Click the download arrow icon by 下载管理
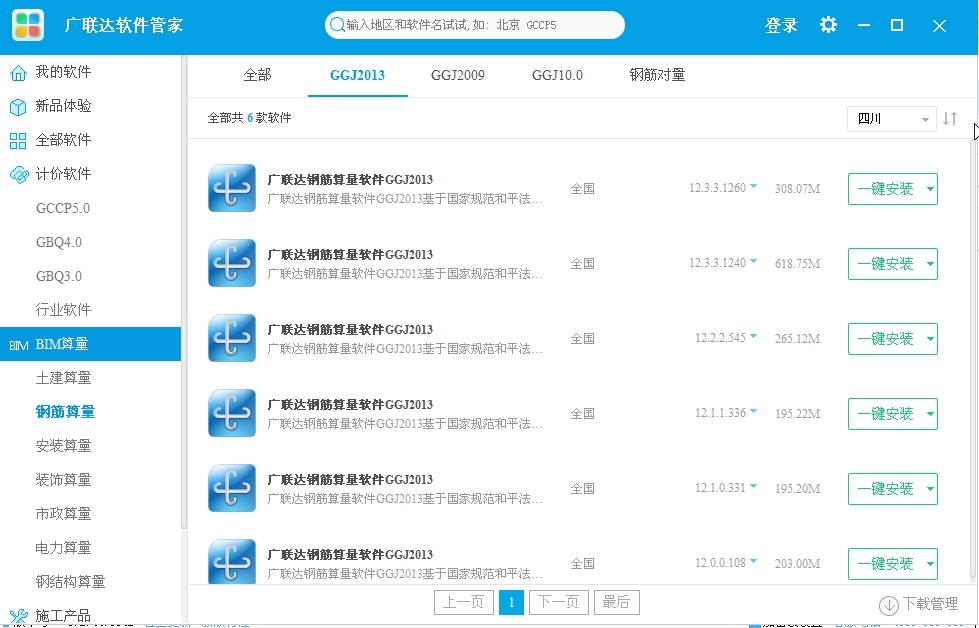The image size is (979, 628). tap(888, 605)
